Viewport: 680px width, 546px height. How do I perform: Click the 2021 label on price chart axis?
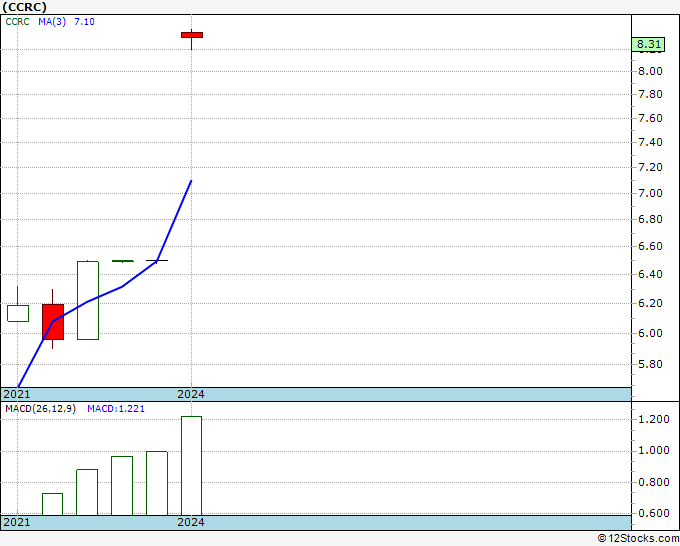(x=17, y=394)
